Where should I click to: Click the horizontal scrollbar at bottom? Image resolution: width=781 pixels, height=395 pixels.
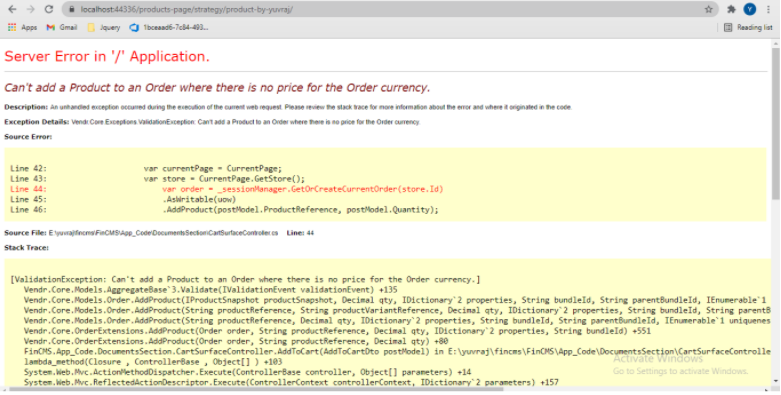257,390
